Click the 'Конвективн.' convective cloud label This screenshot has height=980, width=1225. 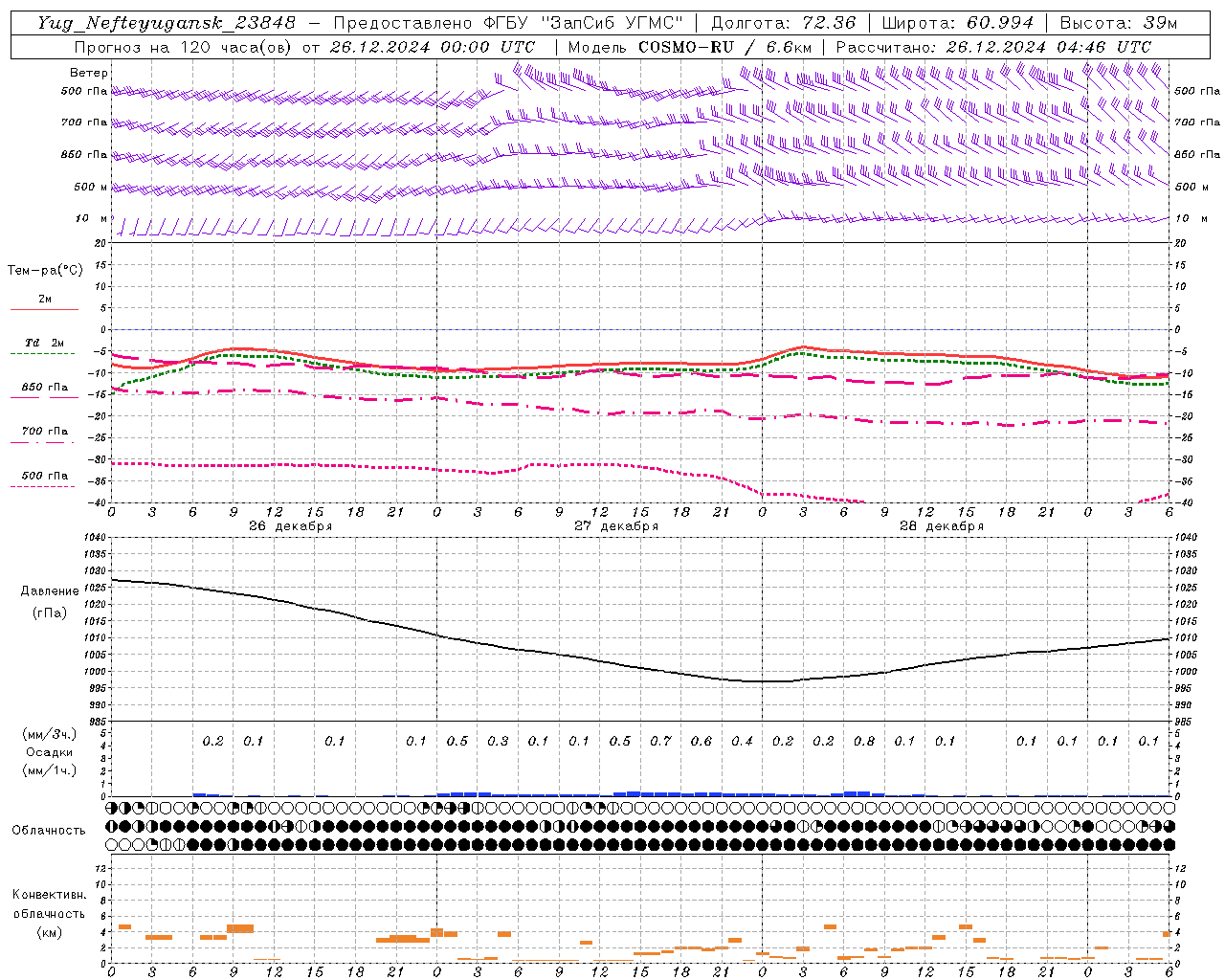pyautogui.click(x=50, y=895)
